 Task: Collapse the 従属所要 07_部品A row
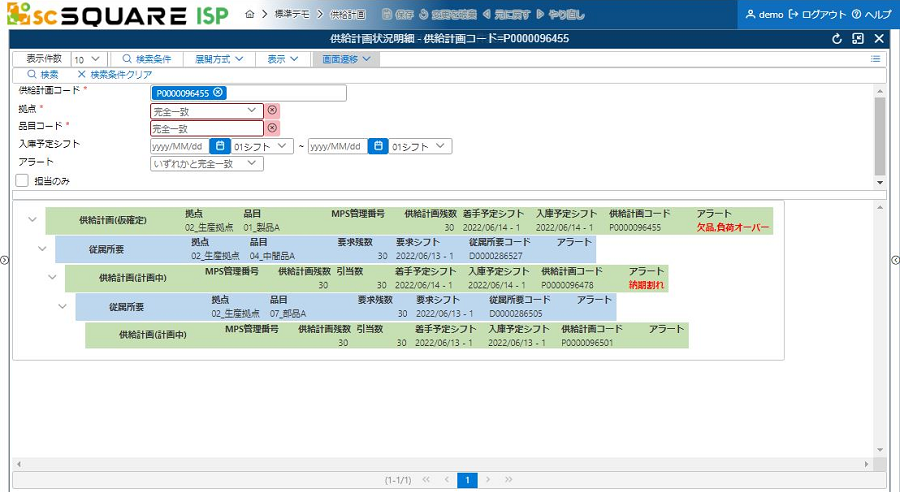(63, 306)
